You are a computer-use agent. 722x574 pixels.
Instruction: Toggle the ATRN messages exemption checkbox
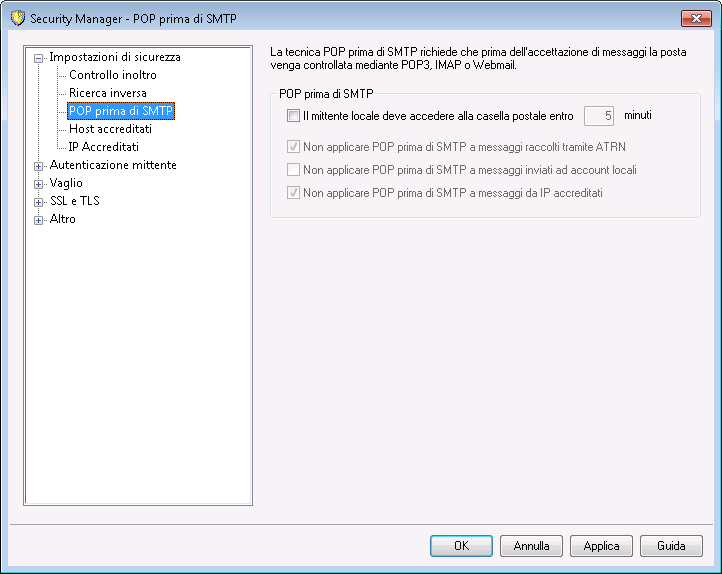coord(293,147)
